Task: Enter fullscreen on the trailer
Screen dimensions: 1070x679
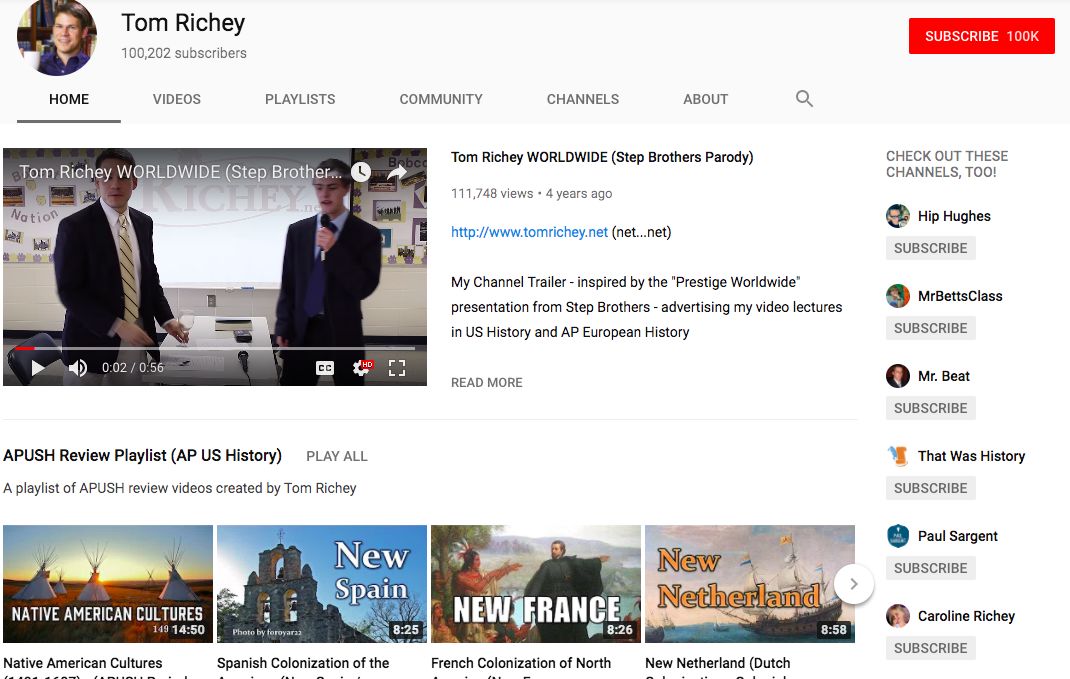Action: (x=397, y=368)
